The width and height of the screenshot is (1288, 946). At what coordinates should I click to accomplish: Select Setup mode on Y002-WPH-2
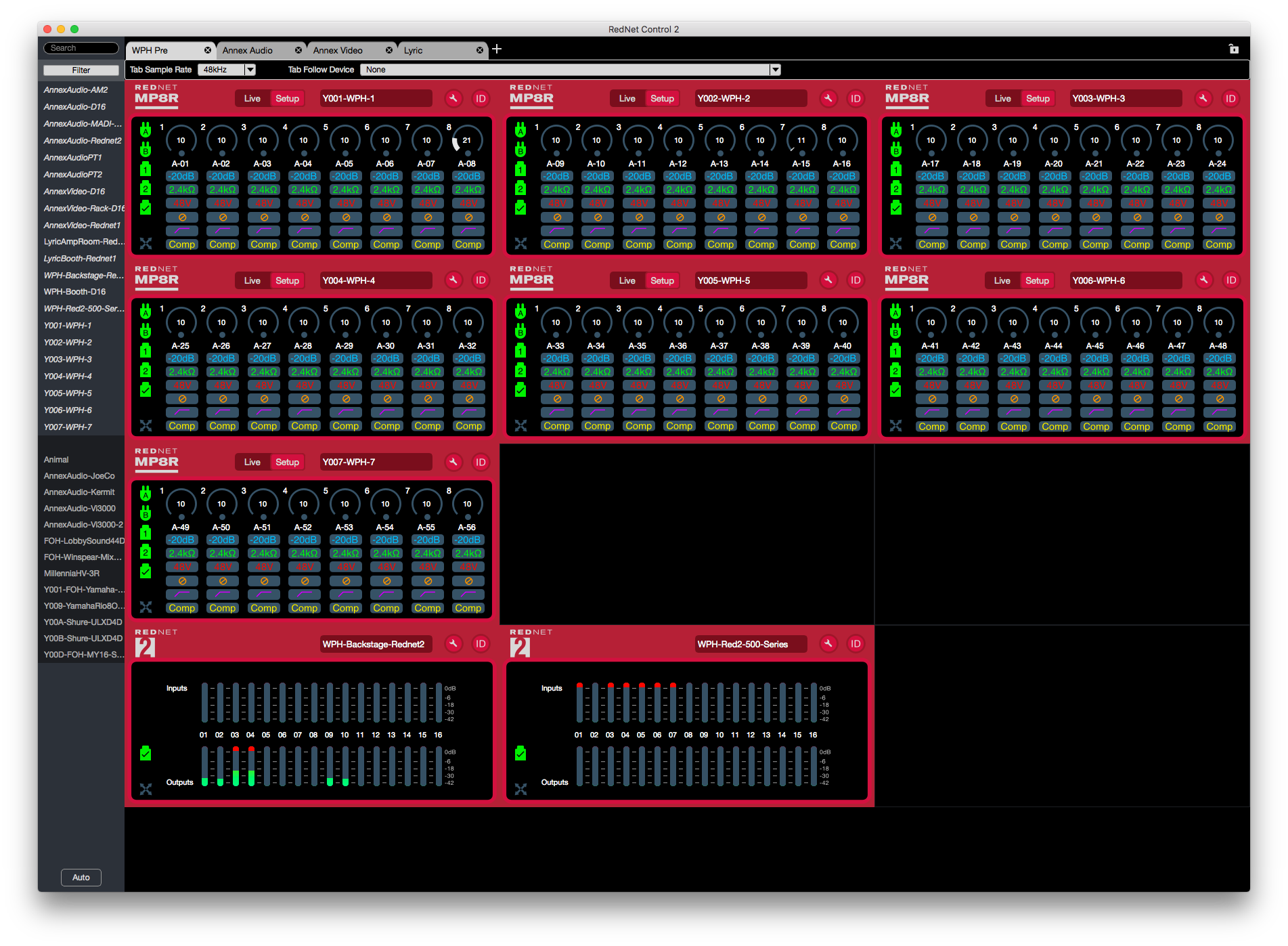click(x=663, y=99)
